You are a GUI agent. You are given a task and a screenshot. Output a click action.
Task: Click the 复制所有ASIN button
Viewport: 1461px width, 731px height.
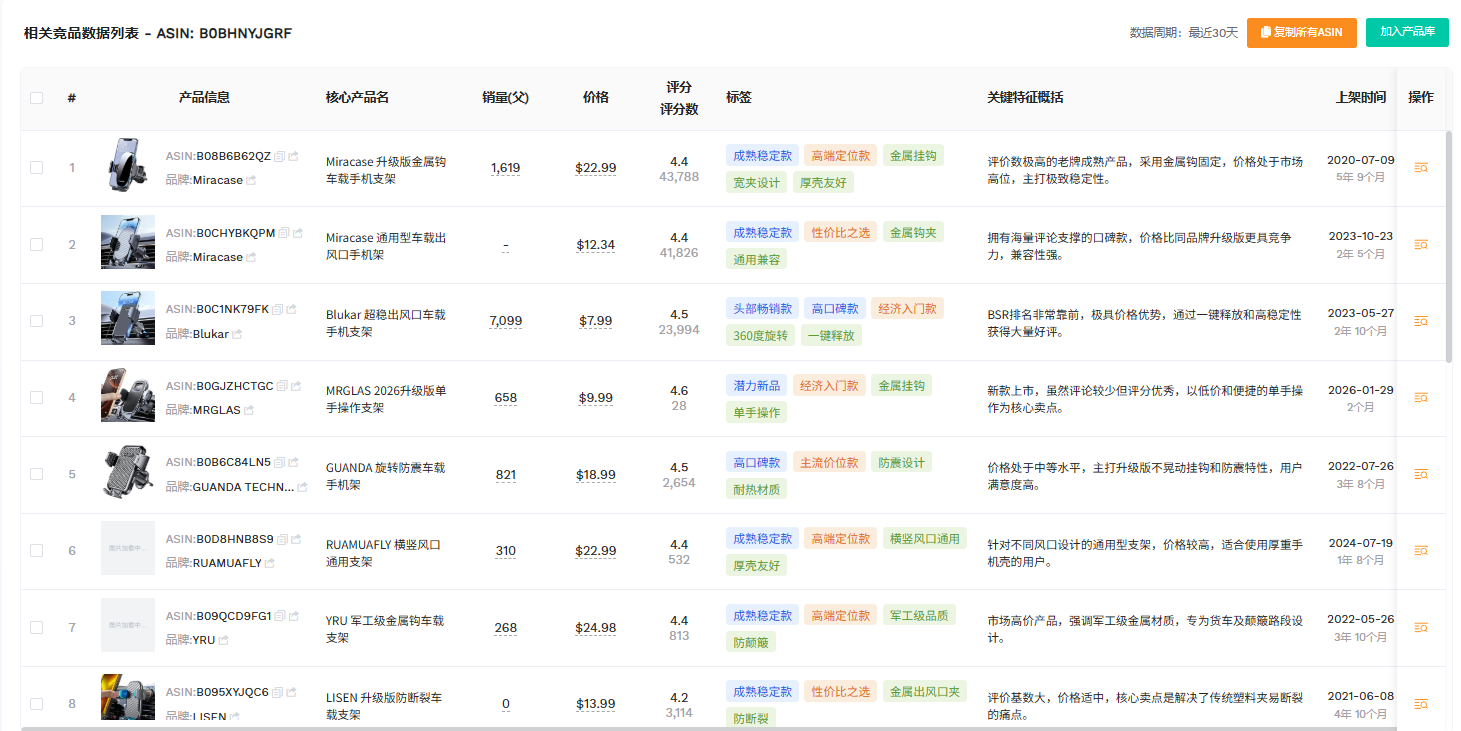[x=1301, y=32]
